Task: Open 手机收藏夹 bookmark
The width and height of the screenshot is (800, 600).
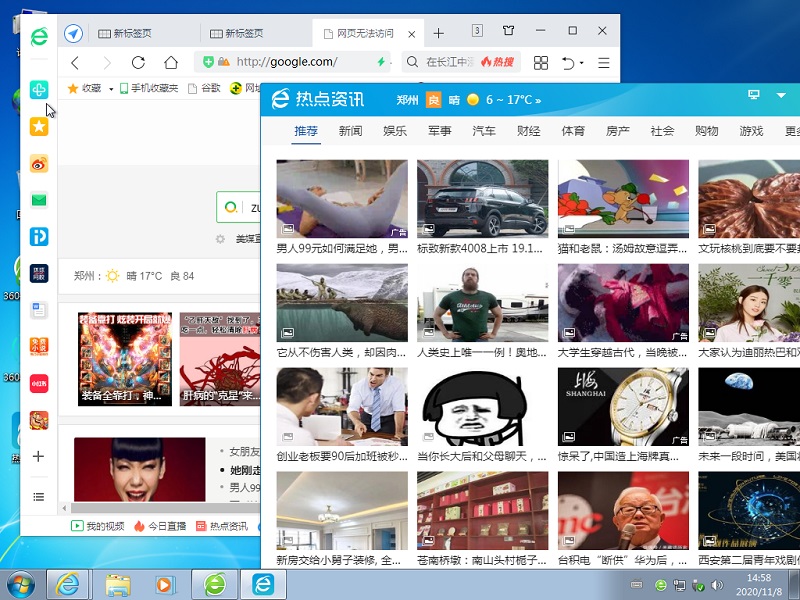Action: (149, 88)
